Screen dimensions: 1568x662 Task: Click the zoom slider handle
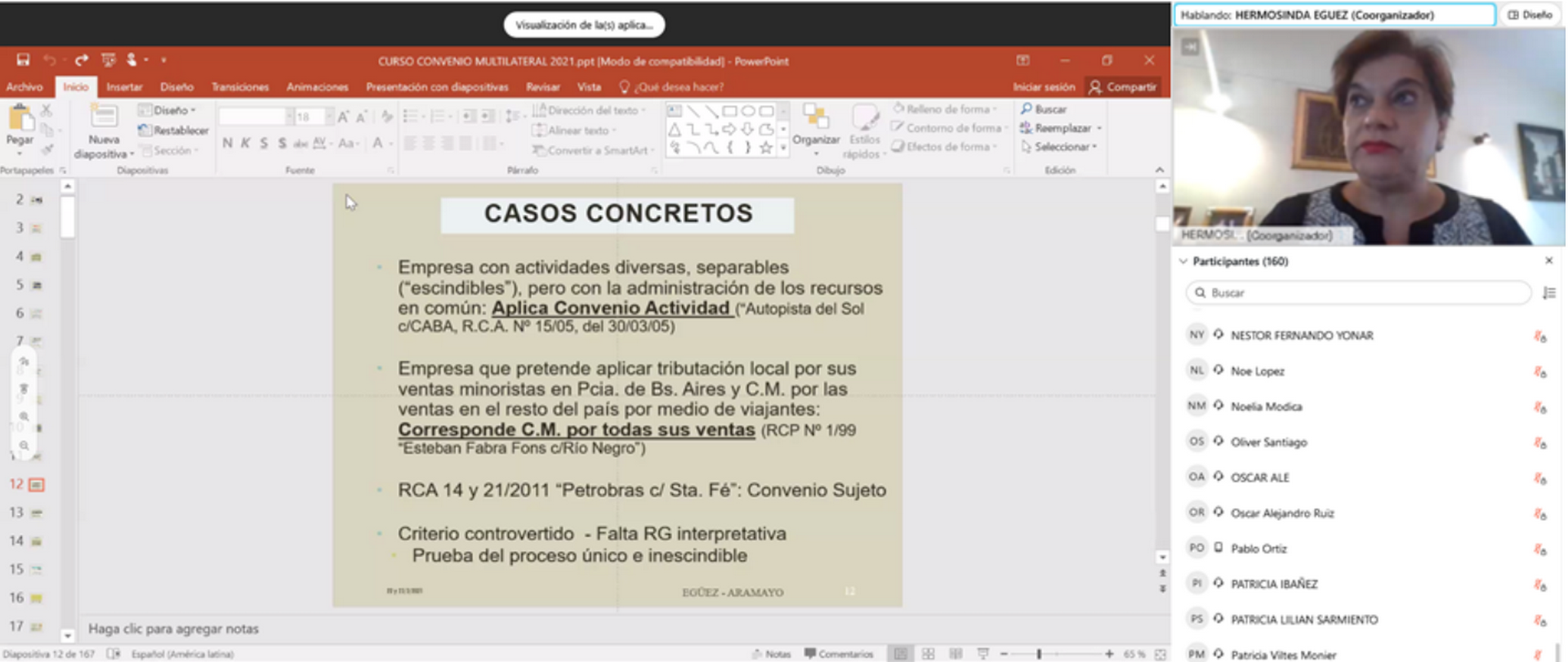pos(1039,654)
